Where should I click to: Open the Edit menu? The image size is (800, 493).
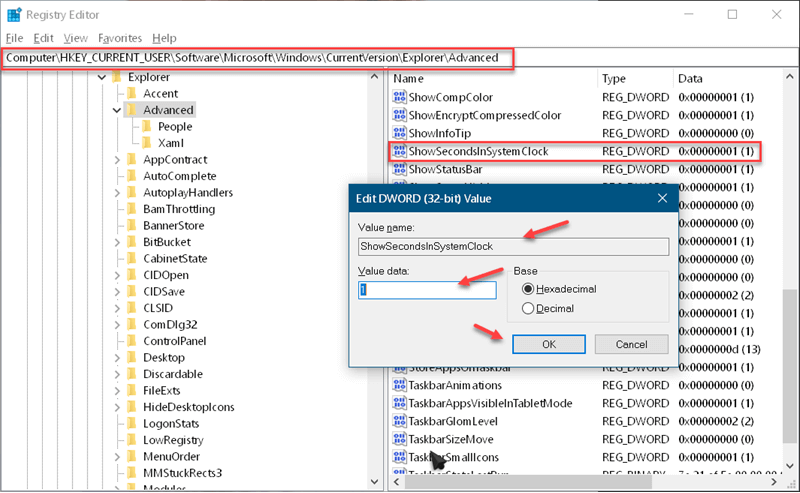[43, 38]
